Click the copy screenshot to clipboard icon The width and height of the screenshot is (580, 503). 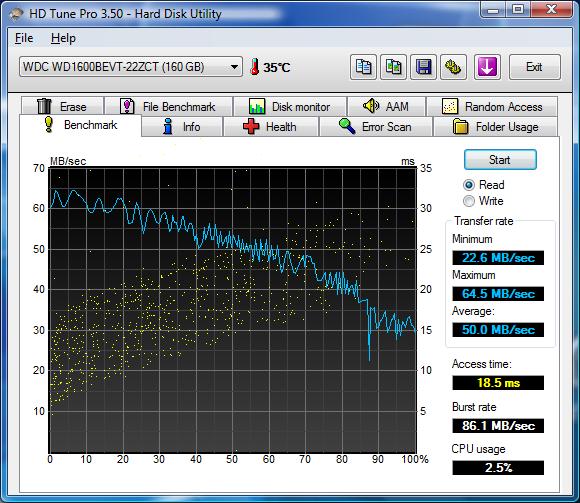pyautogui.click(x=393, y=67)
